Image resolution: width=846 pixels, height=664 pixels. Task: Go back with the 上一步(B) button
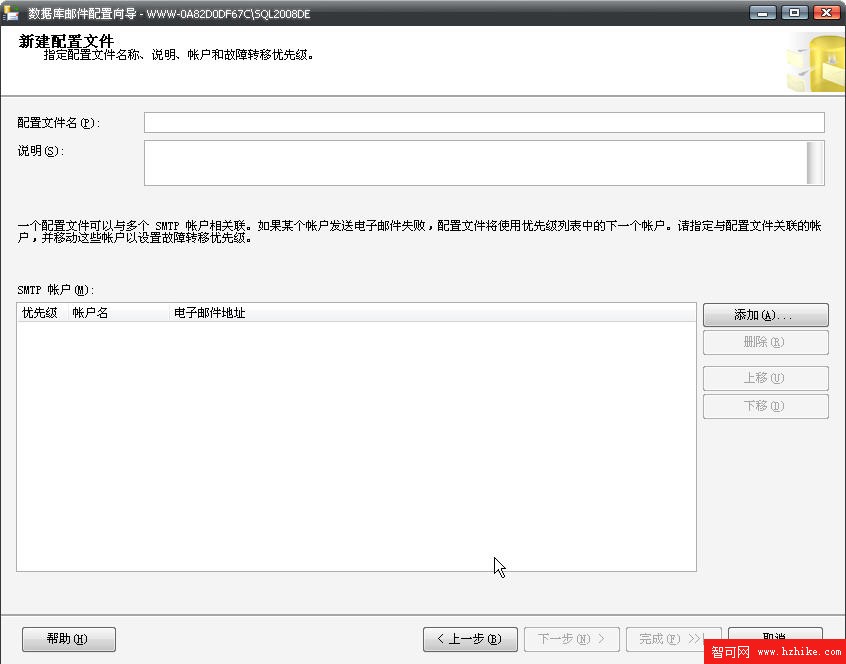point(470,639)
